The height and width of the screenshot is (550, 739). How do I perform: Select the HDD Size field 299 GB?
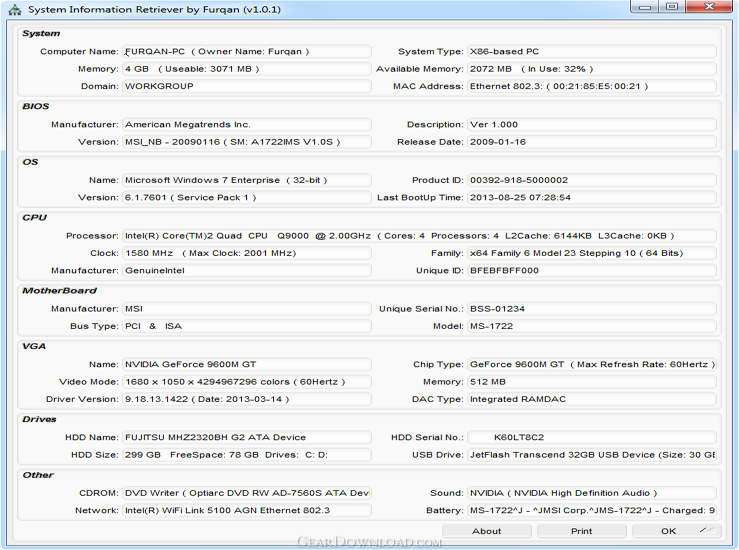[x=247, y=455]
